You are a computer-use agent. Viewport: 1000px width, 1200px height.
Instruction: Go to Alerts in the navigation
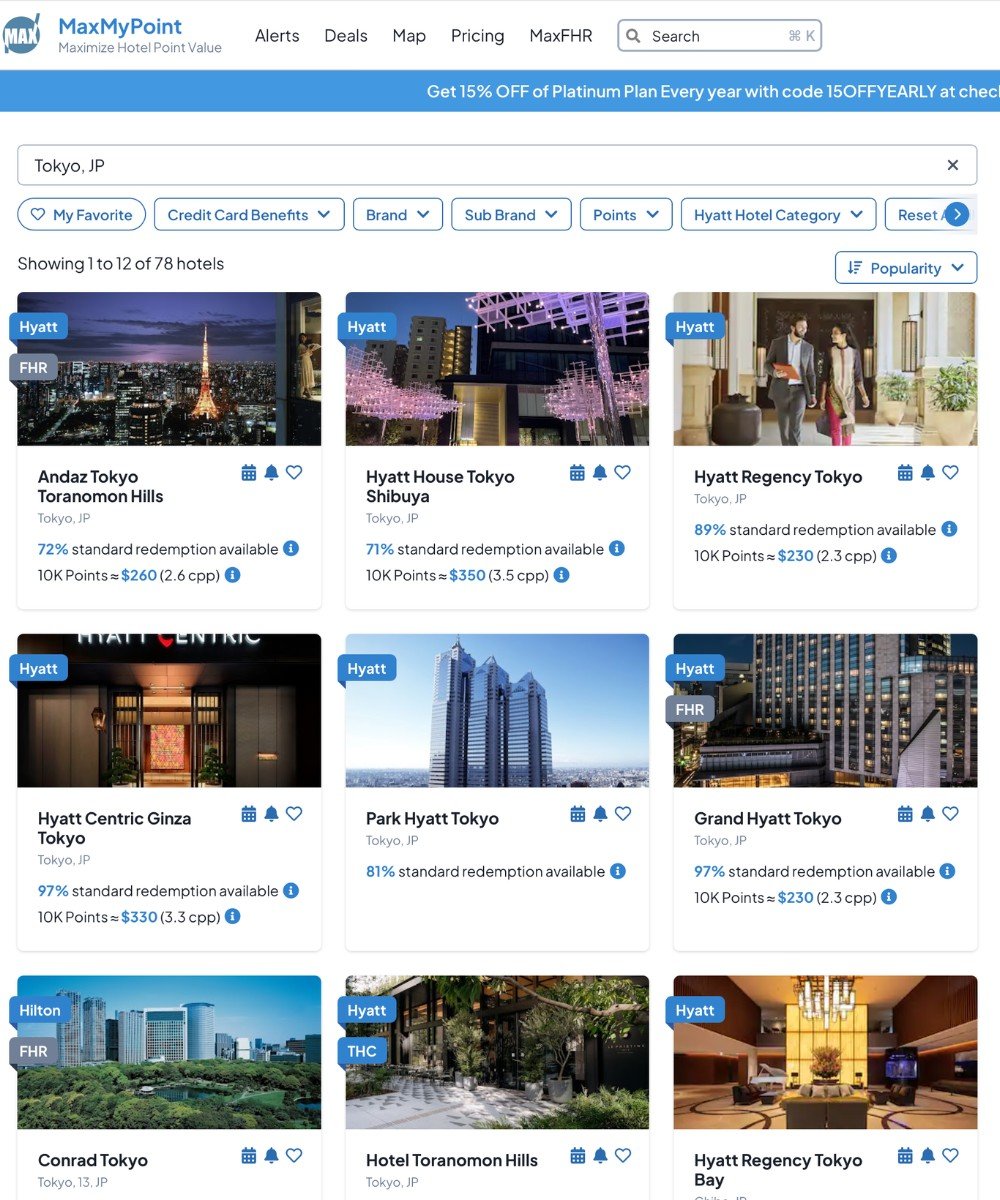point(277,36)
